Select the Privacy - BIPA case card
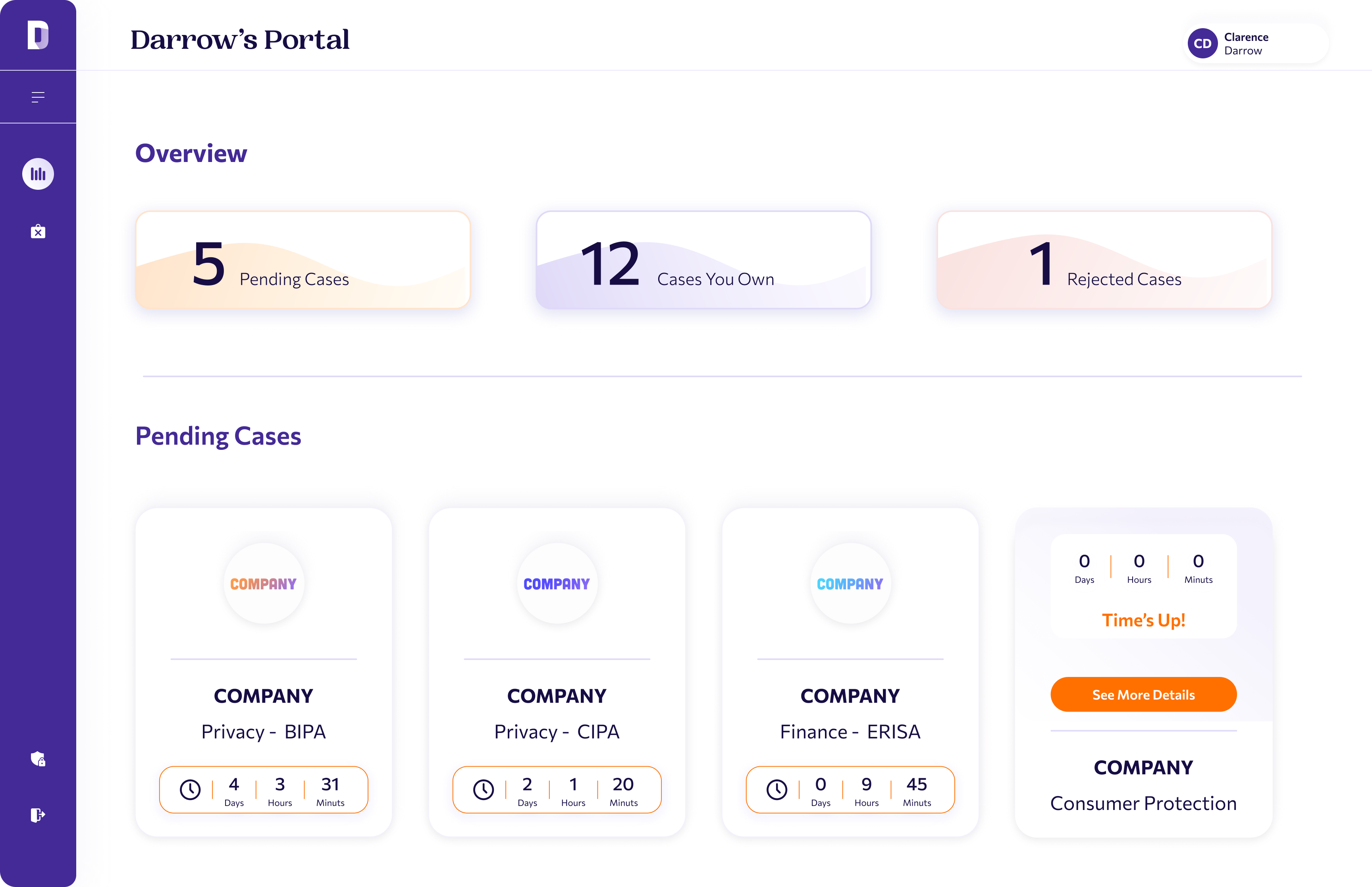The image size is (1372, 887). click(x=264, y=672)
